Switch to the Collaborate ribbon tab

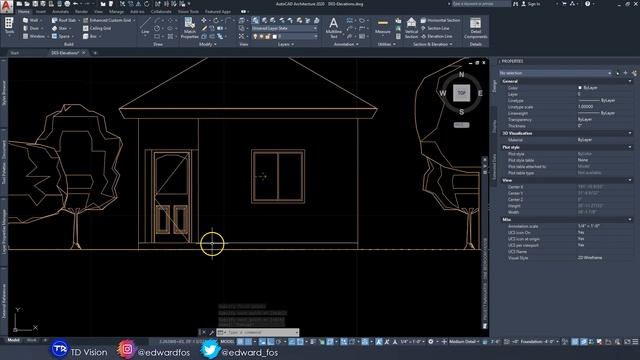point(161,12)
